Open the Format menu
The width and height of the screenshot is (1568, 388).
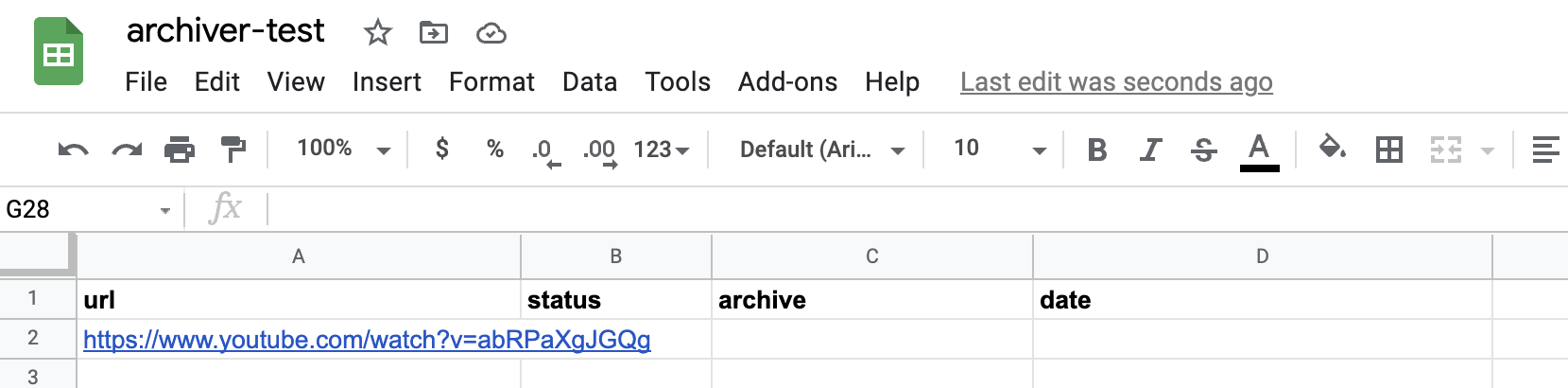coord(491,82)
